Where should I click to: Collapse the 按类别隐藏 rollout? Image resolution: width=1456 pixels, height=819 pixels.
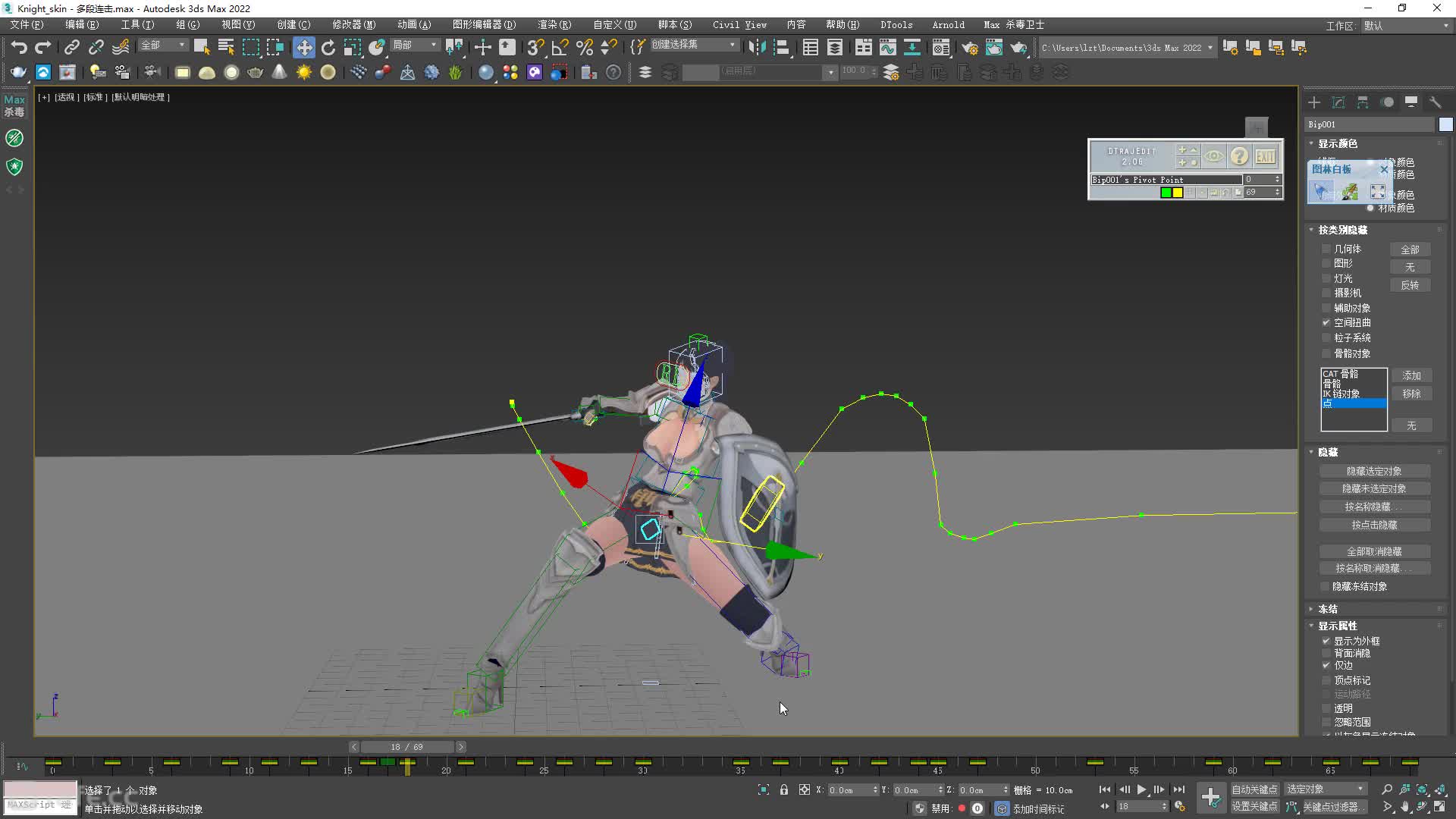pyautogui.click(x=1342, y=230)
